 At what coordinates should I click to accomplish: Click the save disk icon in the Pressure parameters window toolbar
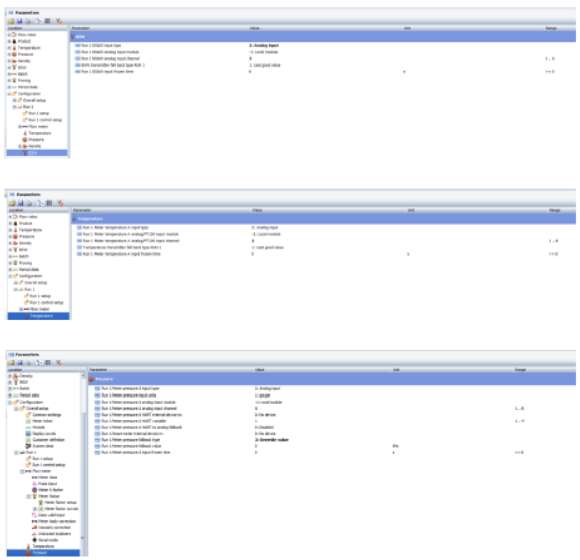(x=20, y=363)
